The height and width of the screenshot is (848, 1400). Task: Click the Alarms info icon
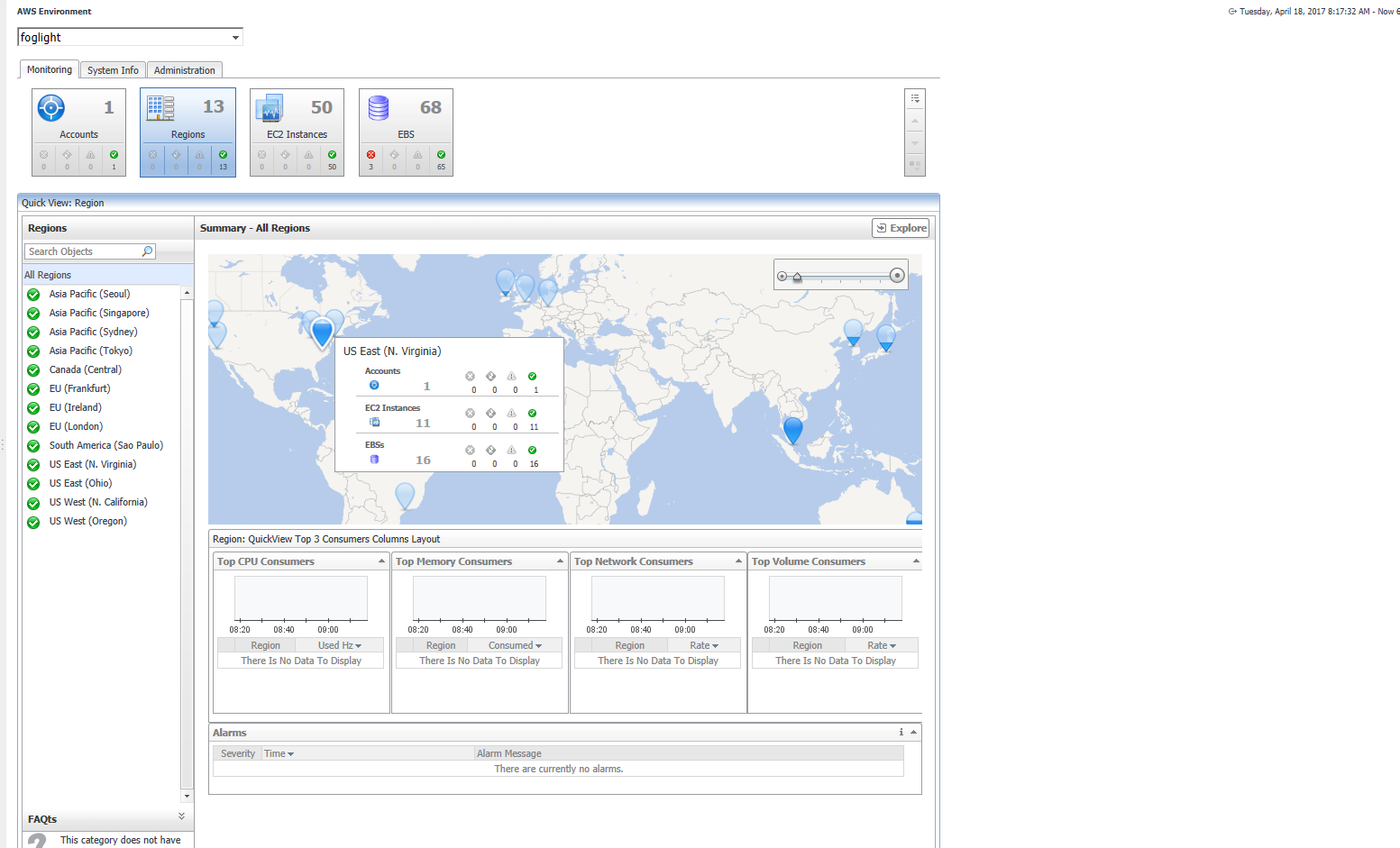click(901, 733)
